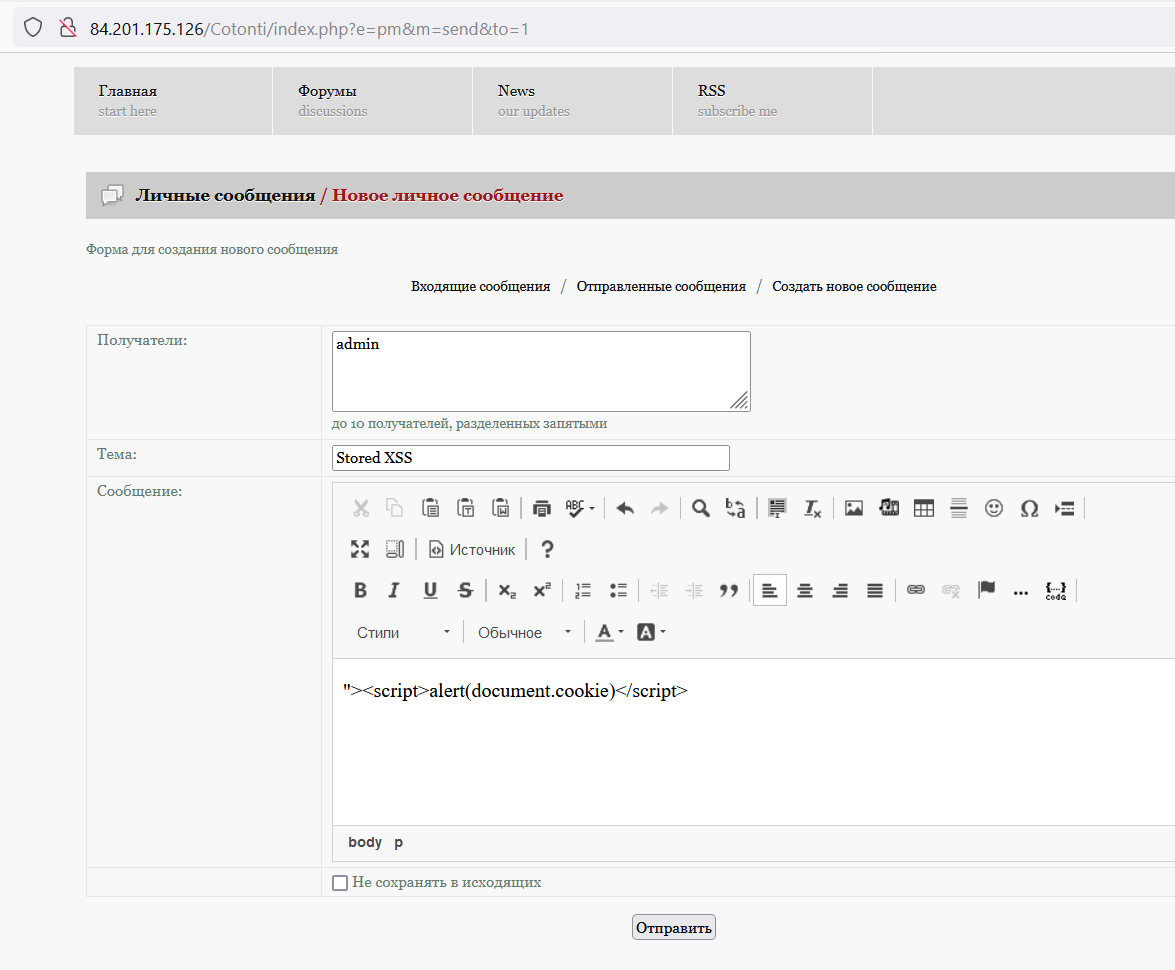Click the Получатели recipients text area

[541, 371]
